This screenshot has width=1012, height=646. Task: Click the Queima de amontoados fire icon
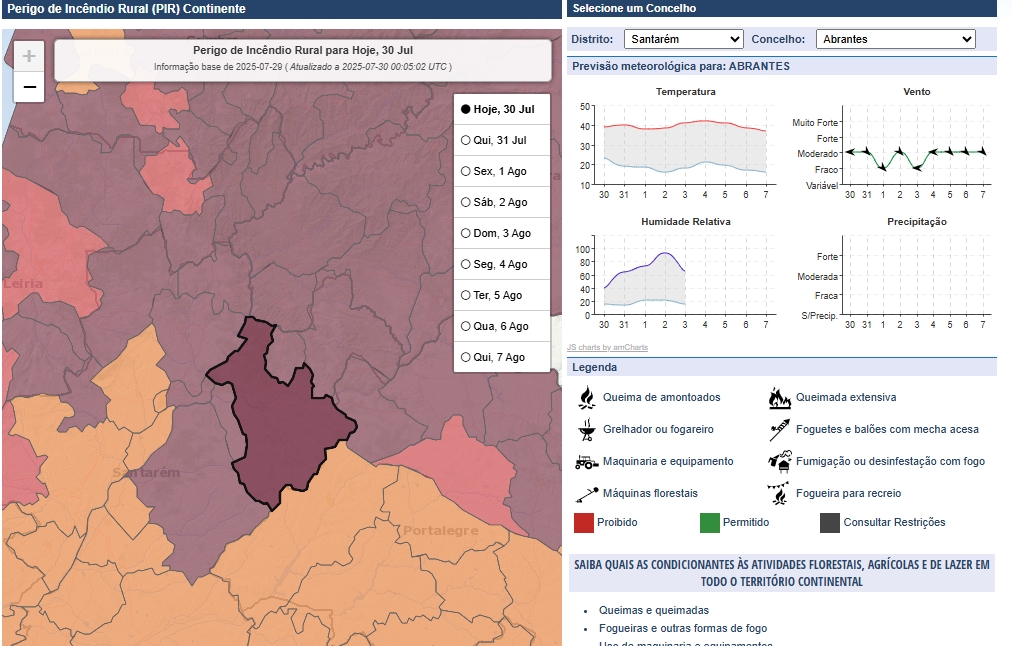(586, 398)
